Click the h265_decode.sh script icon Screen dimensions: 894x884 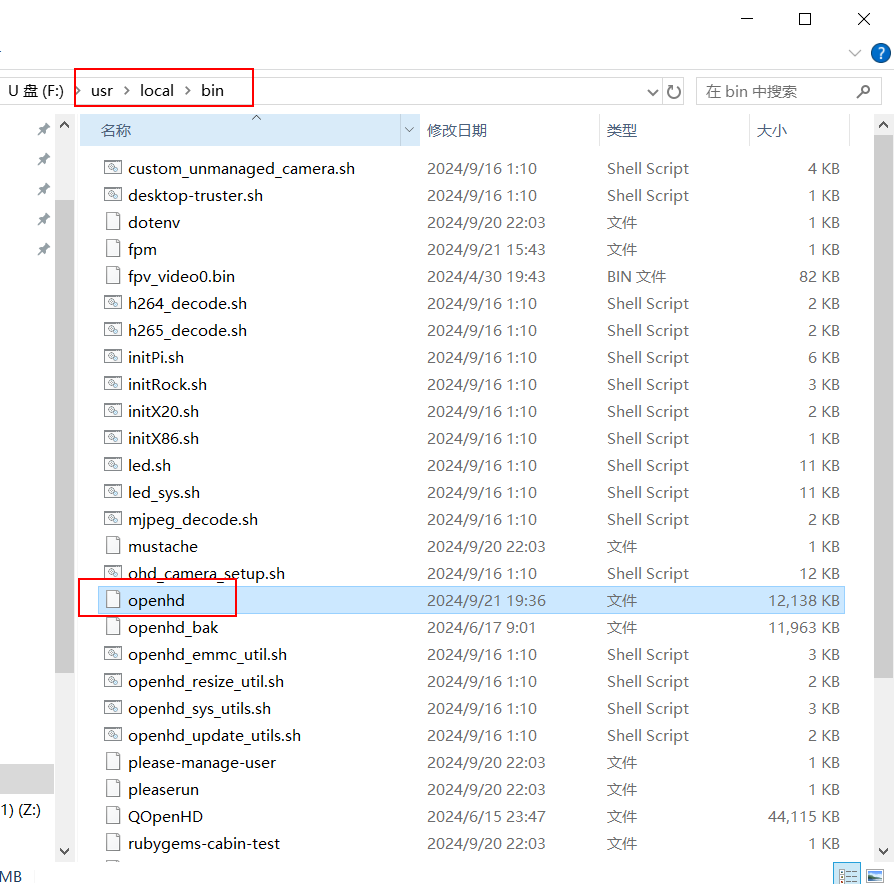tap(113, 330)
